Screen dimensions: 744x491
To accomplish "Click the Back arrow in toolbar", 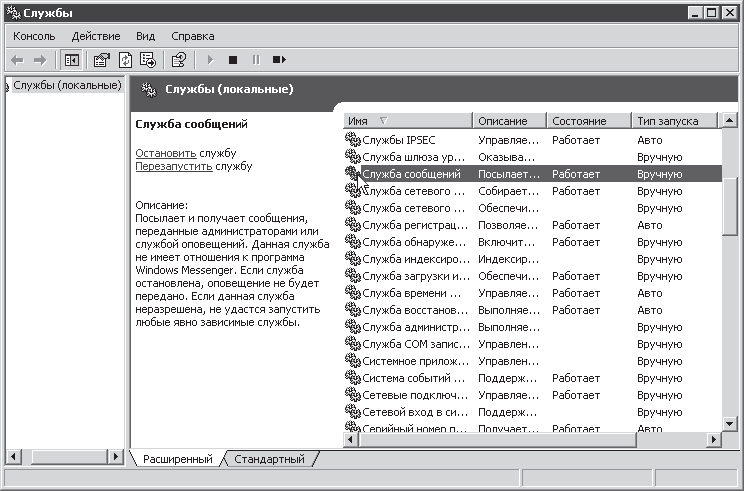I will 17,60.
